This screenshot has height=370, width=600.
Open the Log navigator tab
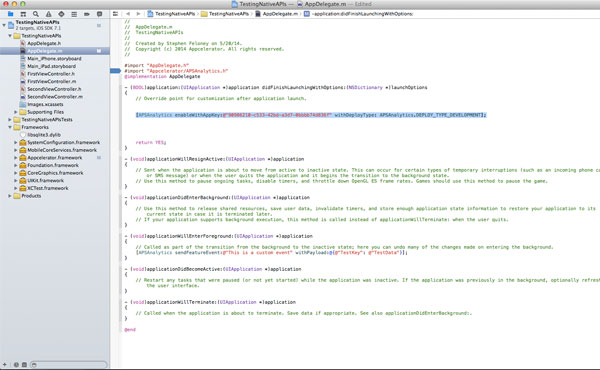pos(99,14)
